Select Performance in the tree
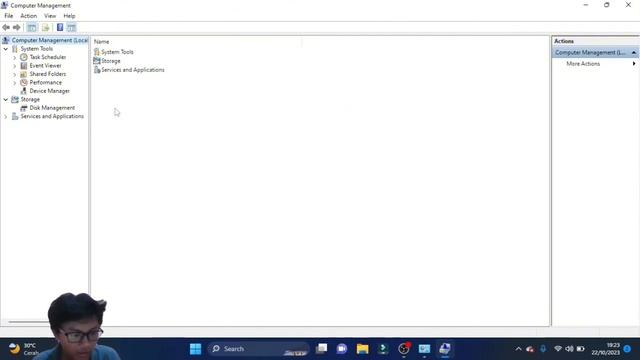The image size is (640, 360). click(46, 82)
